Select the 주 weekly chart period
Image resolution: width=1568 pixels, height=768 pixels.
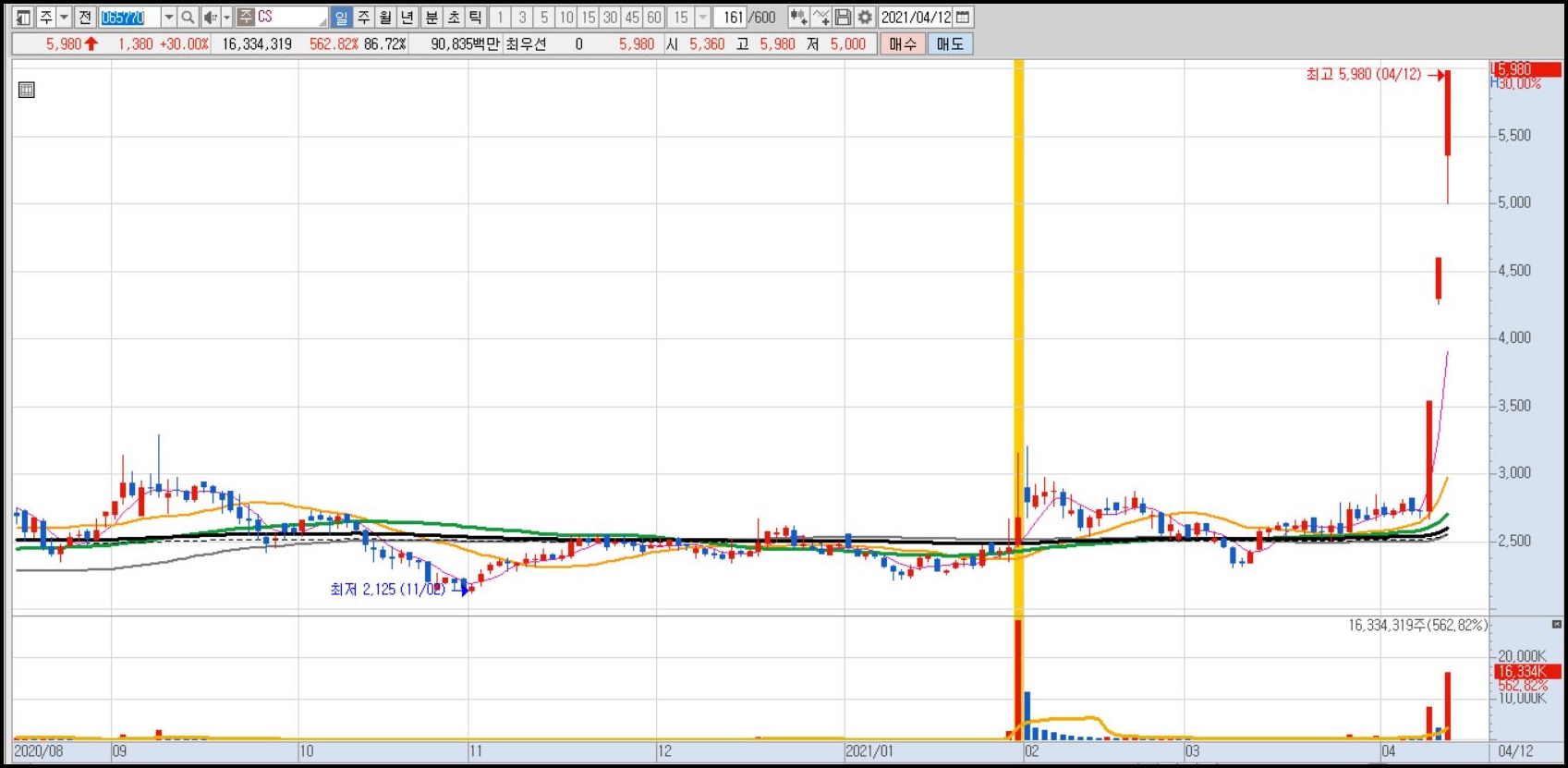(364, 18)
